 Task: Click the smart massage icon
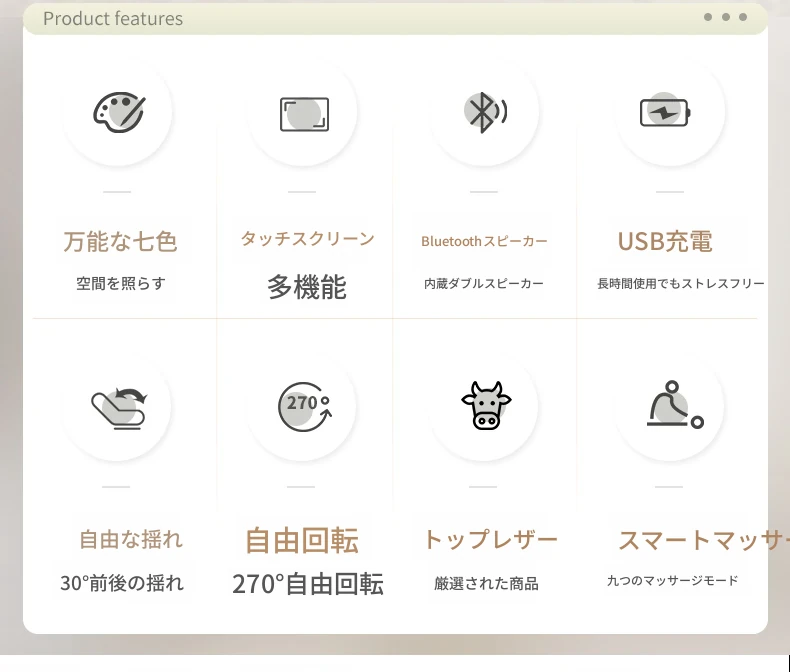[x=673, y=407]
